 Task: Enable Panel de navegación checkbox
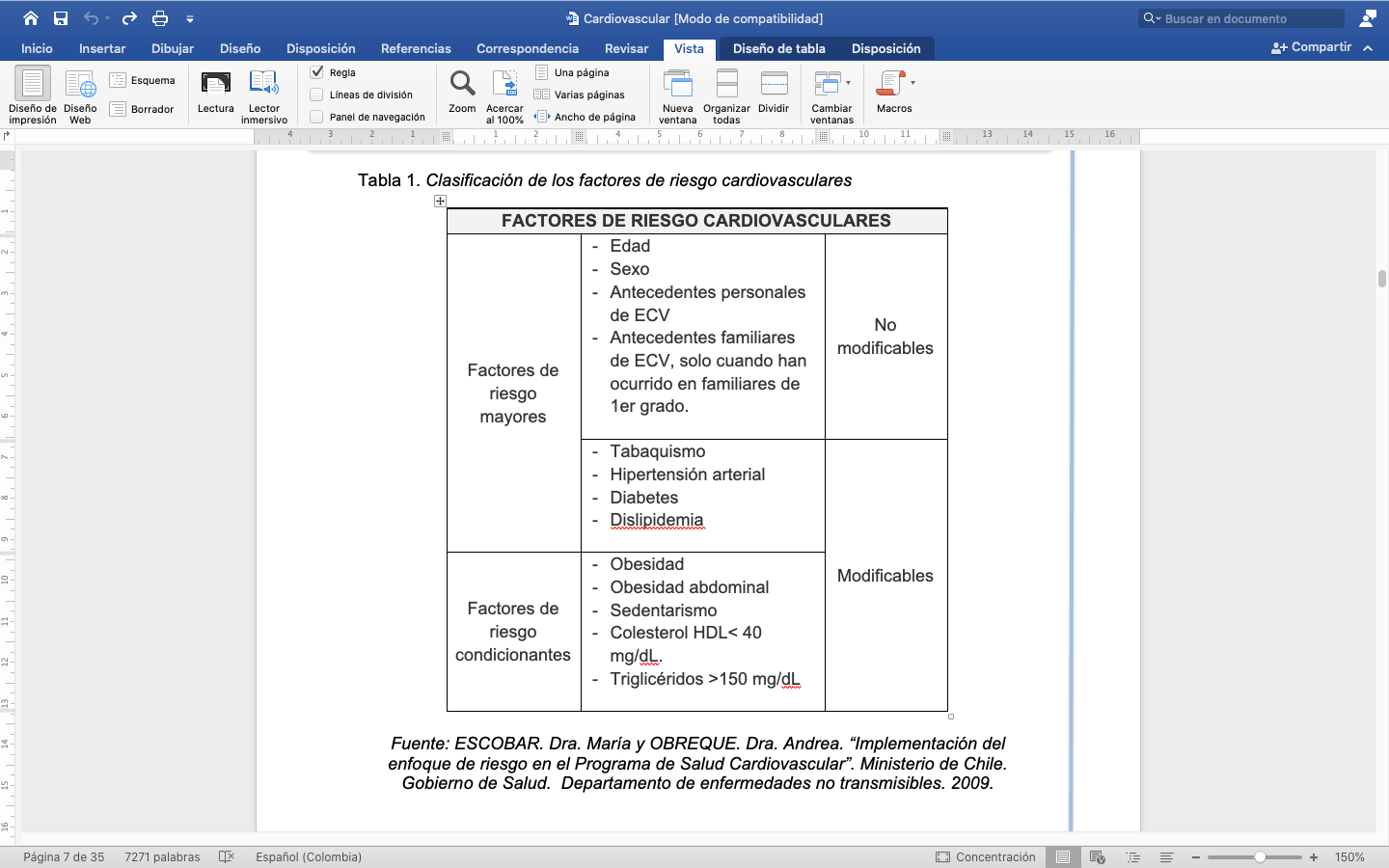click(316, 117)
